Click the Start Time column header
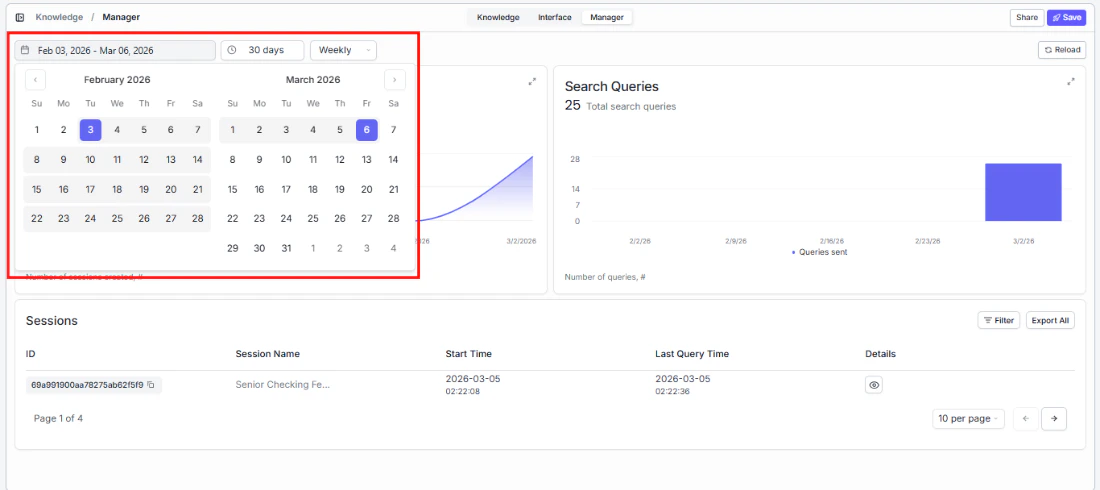 (469, 354)
